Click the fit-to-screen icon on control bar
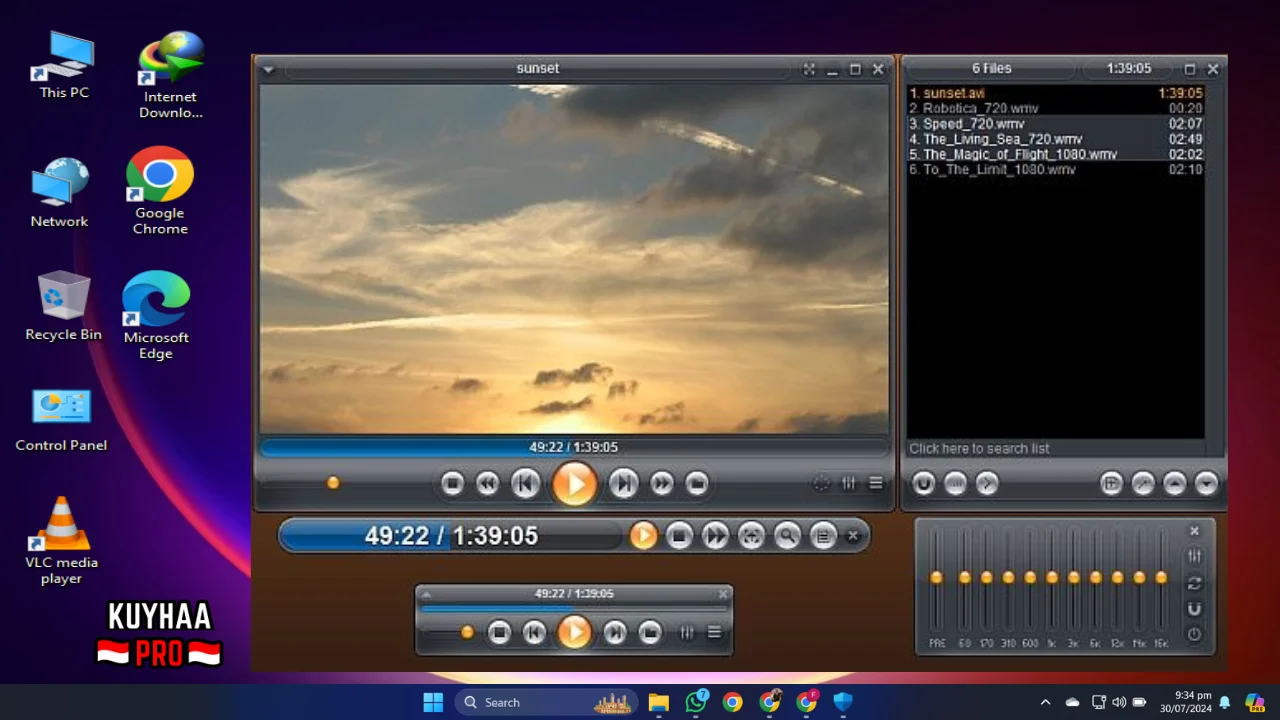 (751, 536)
